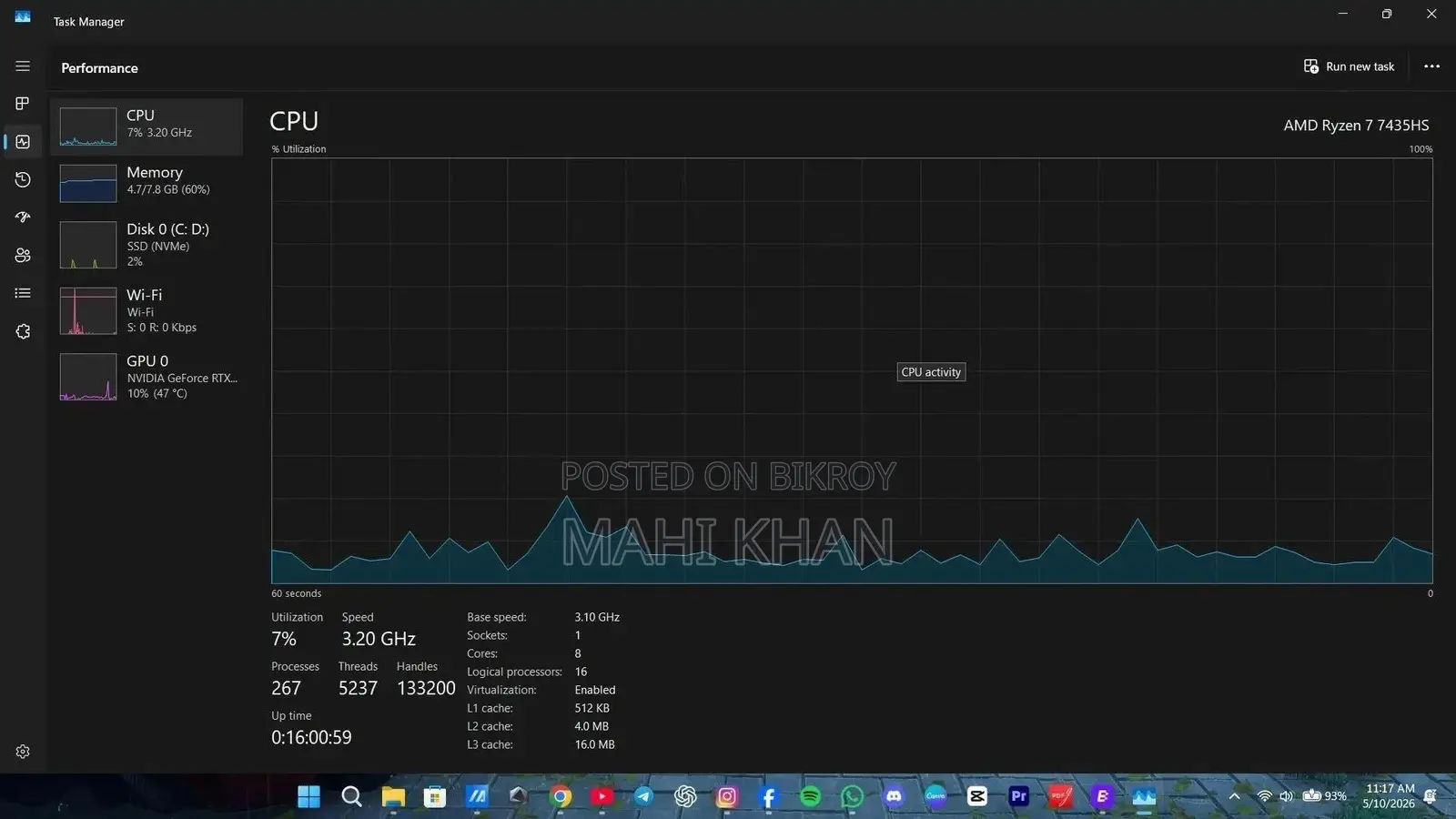This screenshot has height=819, width=1456.
Task: Select the Disk 0 (C: D:) entry
Action: click(147, 245)
